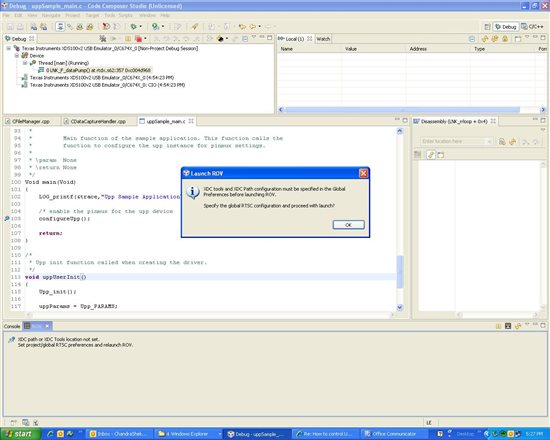Click OK in the Launch ROV dialog

pyautogui.click(x=348, y=225)
